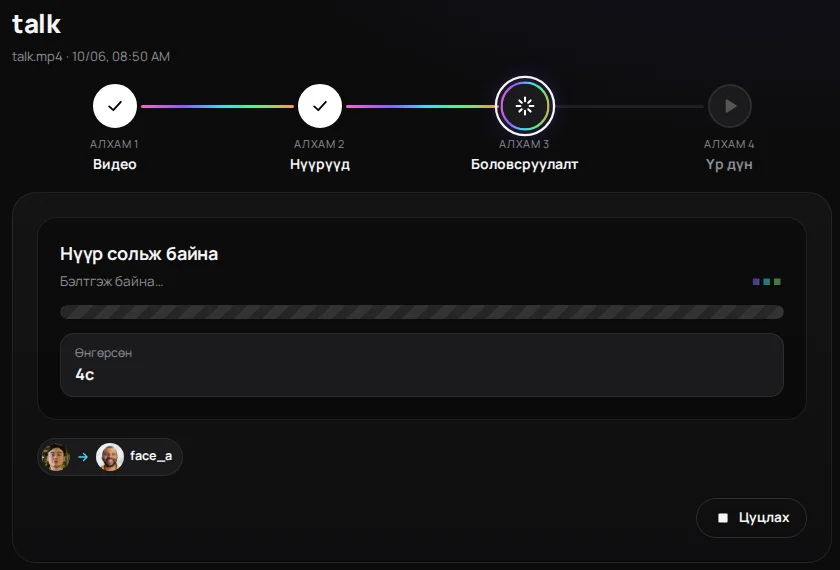The width and height of the screenshot is (840, 570).
Task: Go to the Үр дүн step label
Action: click(729, 164)
